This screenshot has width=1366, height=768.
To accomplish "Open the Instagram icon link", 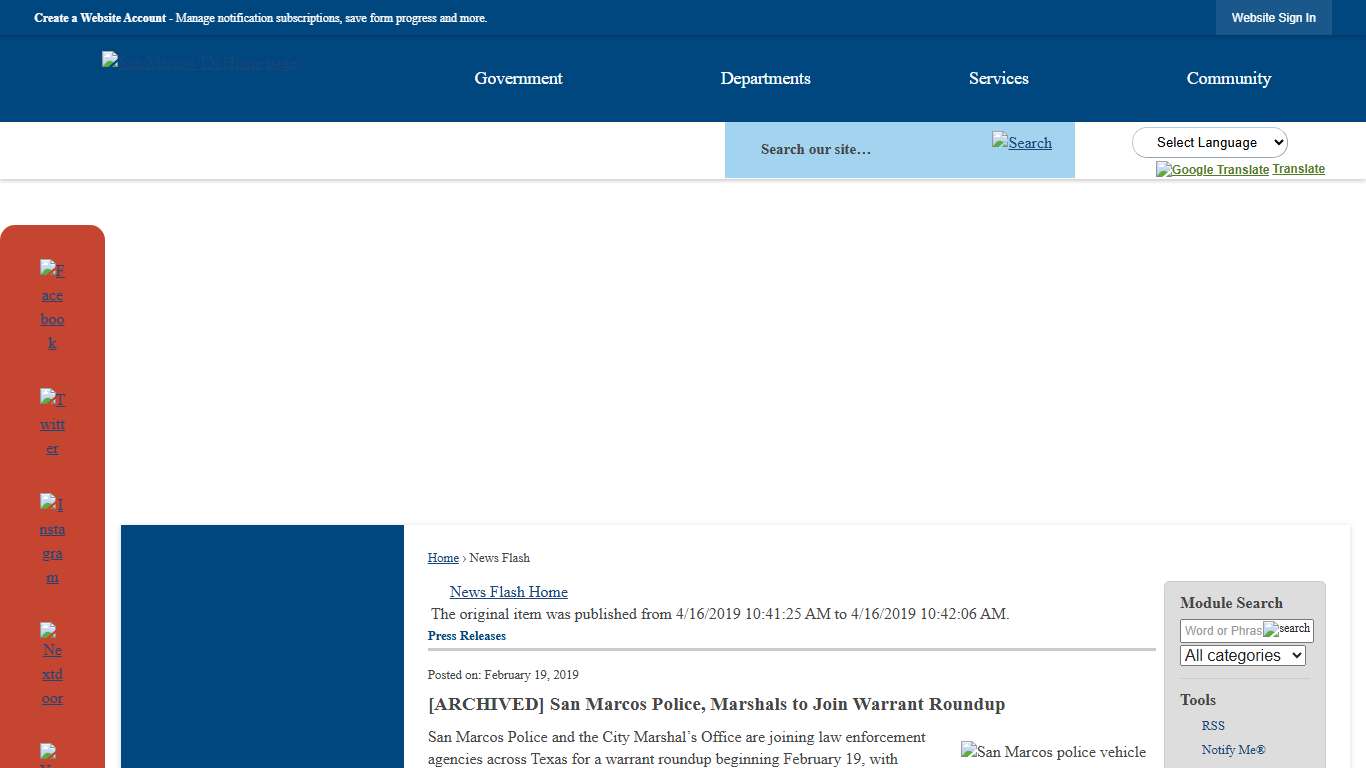I will (52, 540).
